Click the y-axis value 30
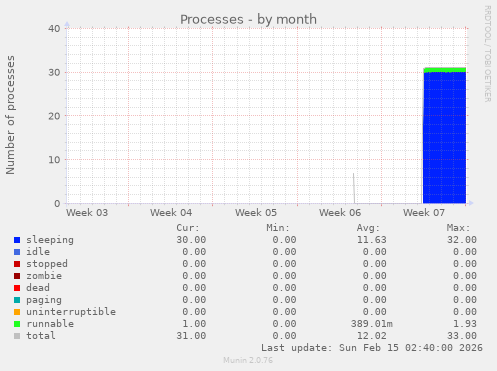The height and width of the screenshot is (371, 497). (54, 72)
